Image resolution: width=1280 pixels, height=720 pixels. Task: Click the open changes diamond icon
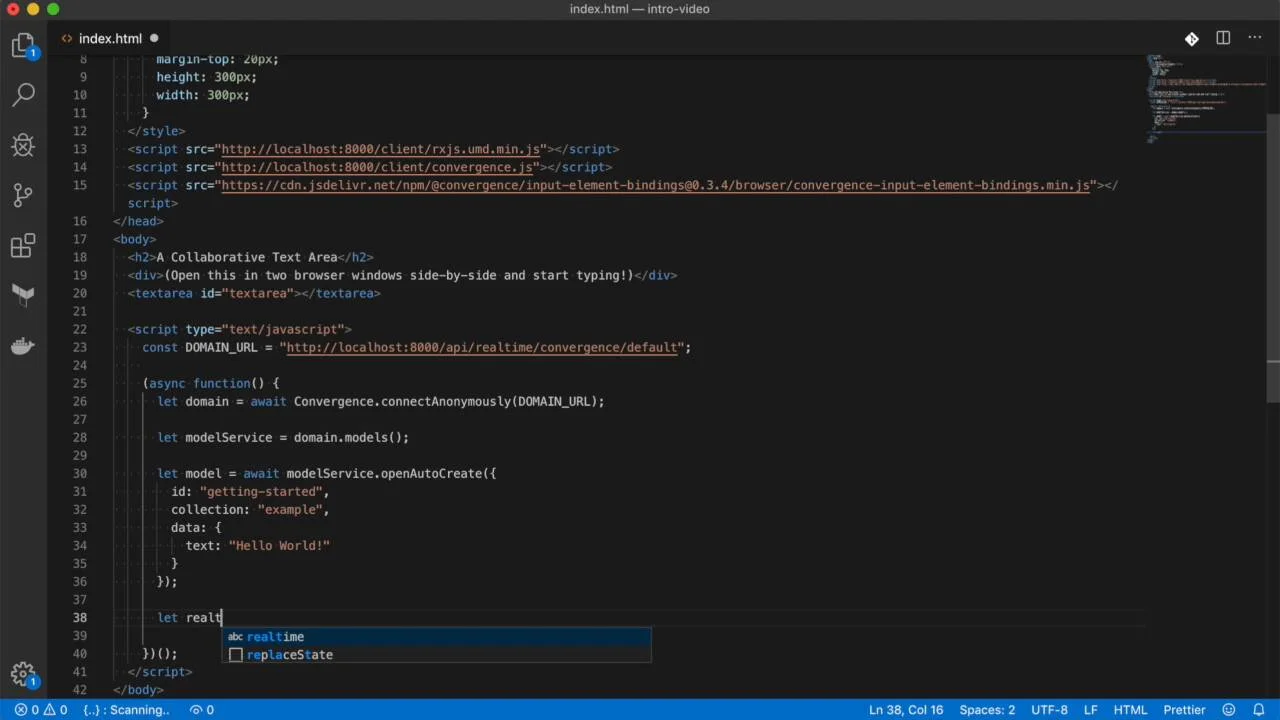click(1192, 39)
